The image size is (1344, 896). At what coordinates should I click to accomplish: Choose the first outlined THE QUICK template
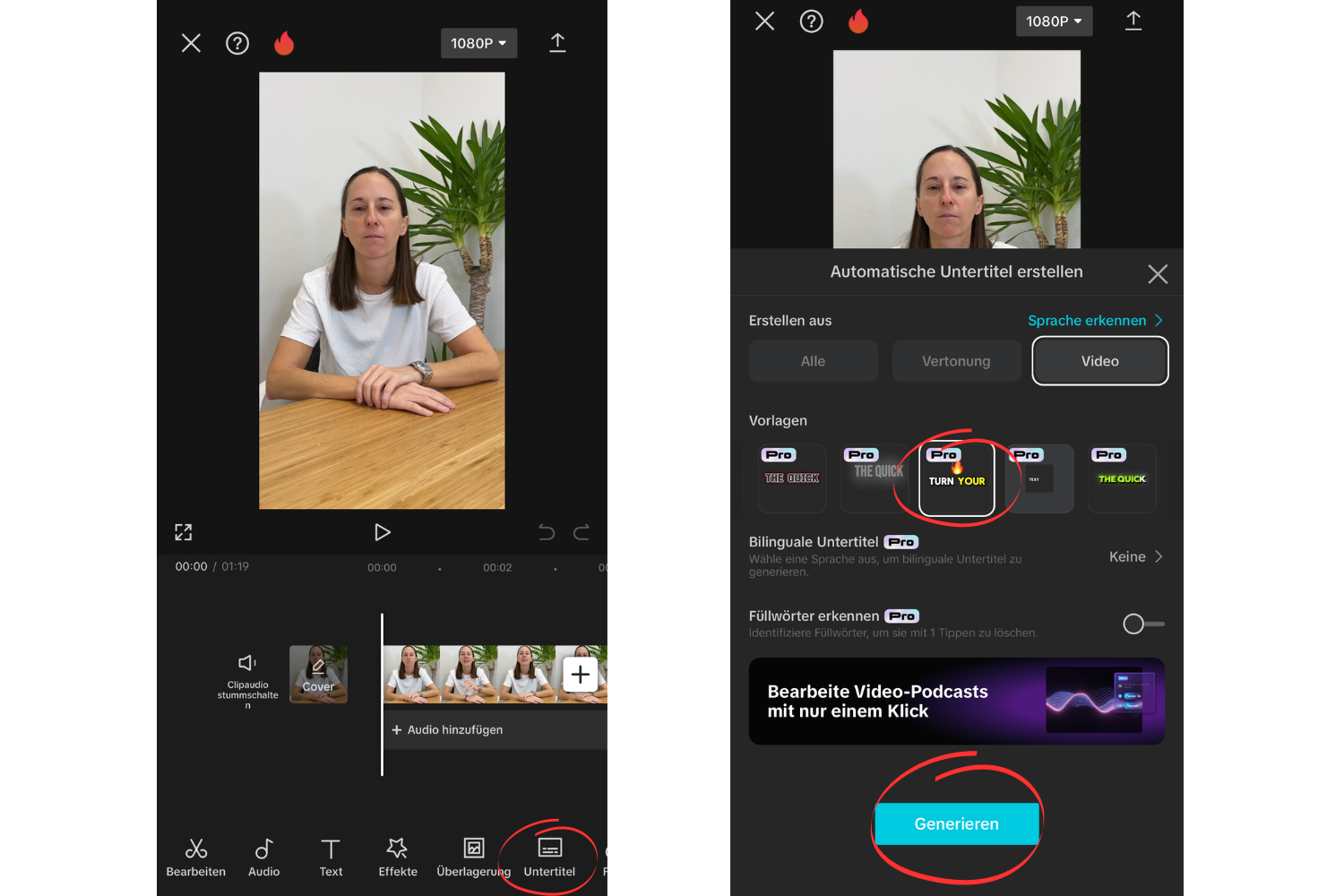pyautogui.click(x=792, y=478)
